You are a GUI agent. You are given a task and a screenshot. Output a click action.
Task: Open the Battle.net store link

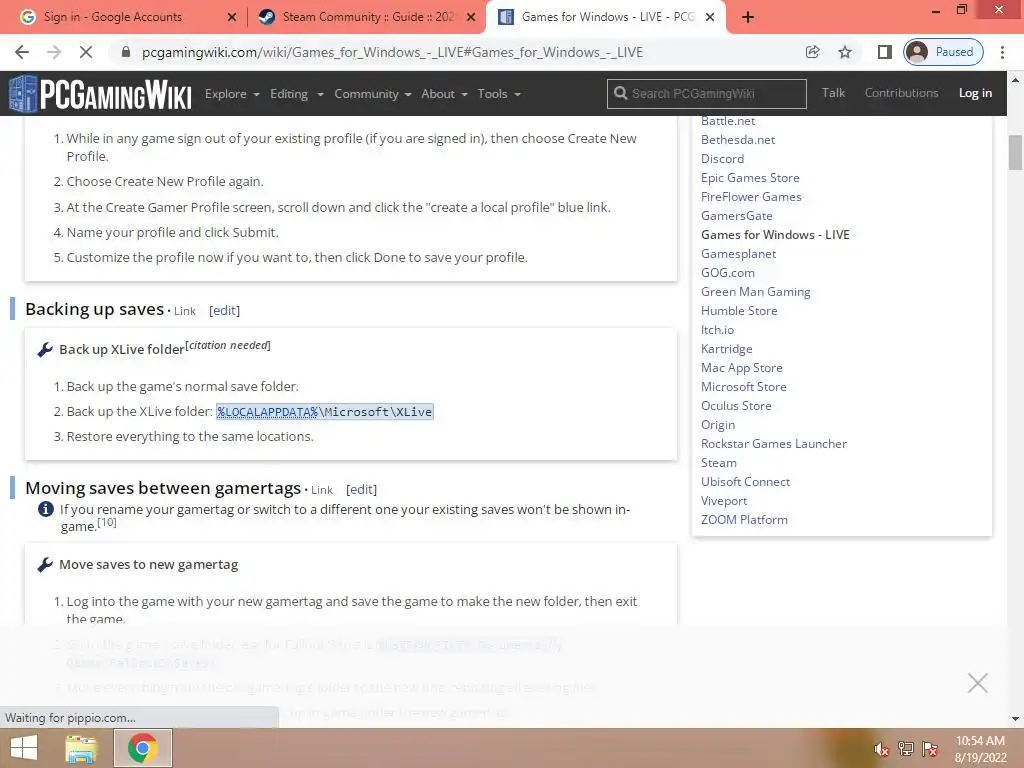[728, 121]
